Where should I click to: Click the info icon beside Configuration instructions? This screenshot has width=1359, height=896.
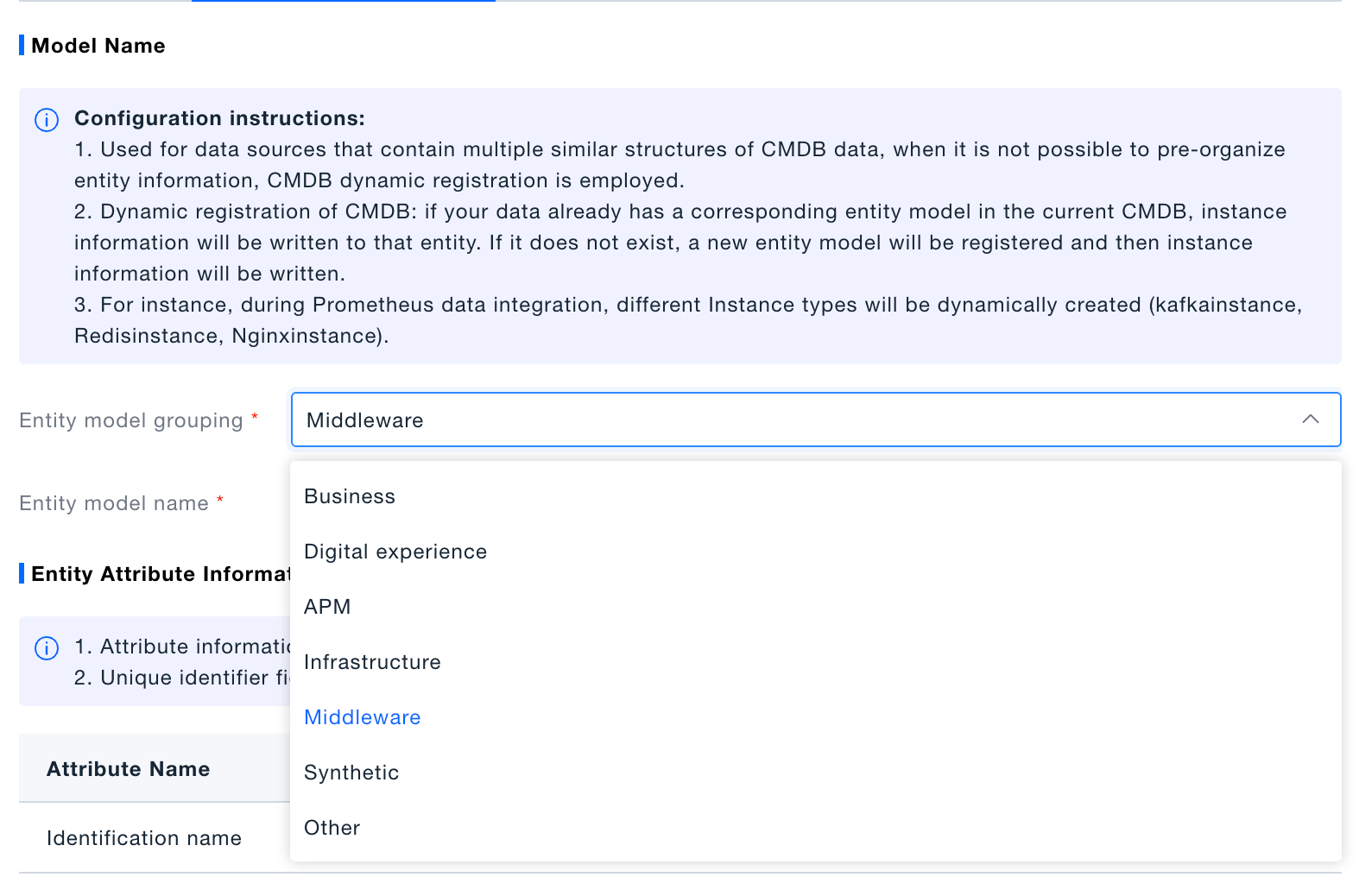tap(47, 120)
